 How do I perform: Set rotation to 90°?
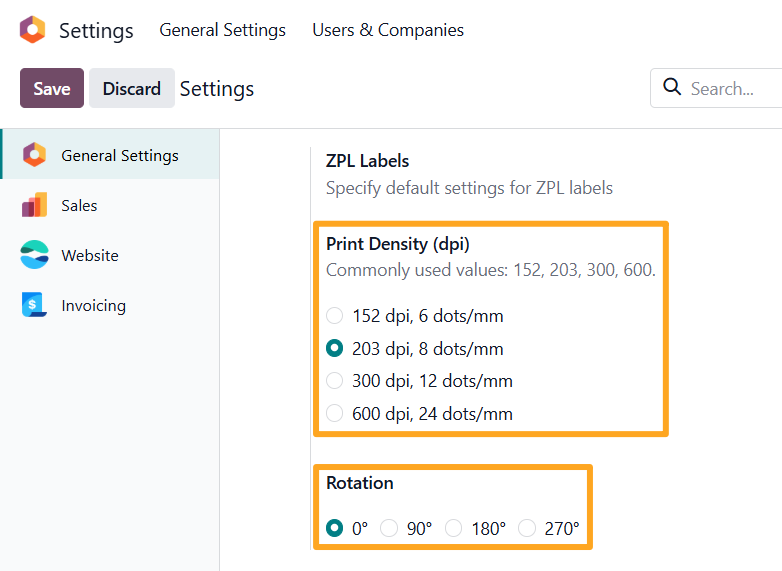click(x=389, y=528)
